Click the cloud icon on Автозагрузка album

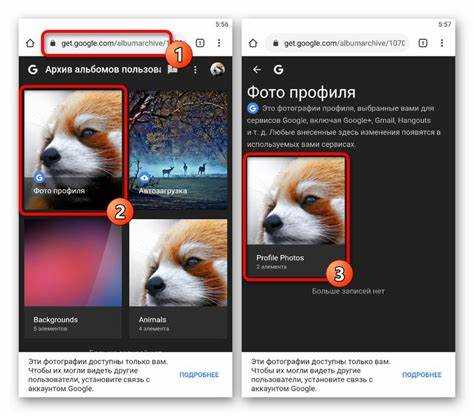(144, 178)
